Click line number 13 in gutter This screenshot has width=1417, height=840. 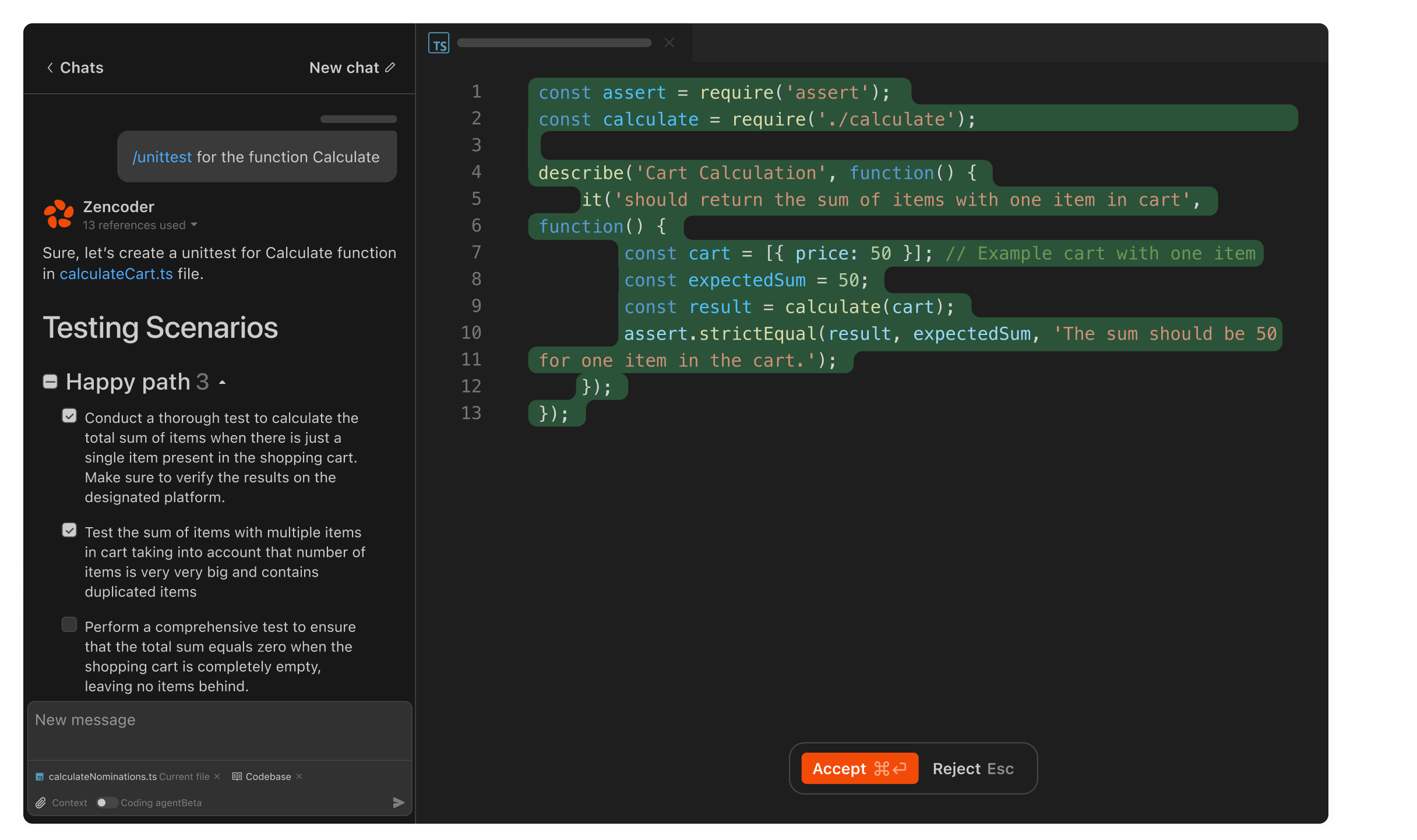(471, 414)
